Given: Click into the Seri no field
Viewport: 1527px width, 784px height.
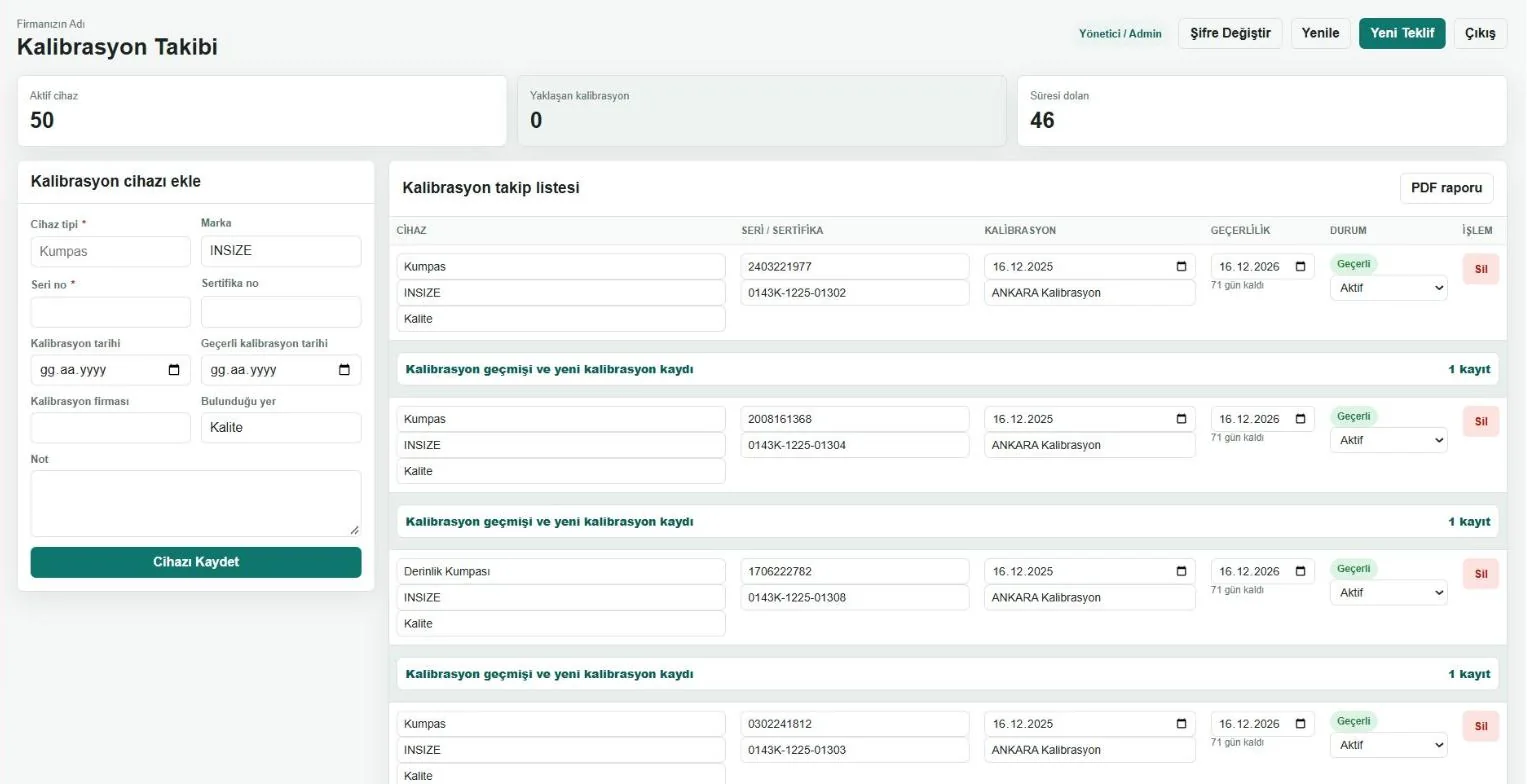Looking at the screenshot, I should pos(110,312).
